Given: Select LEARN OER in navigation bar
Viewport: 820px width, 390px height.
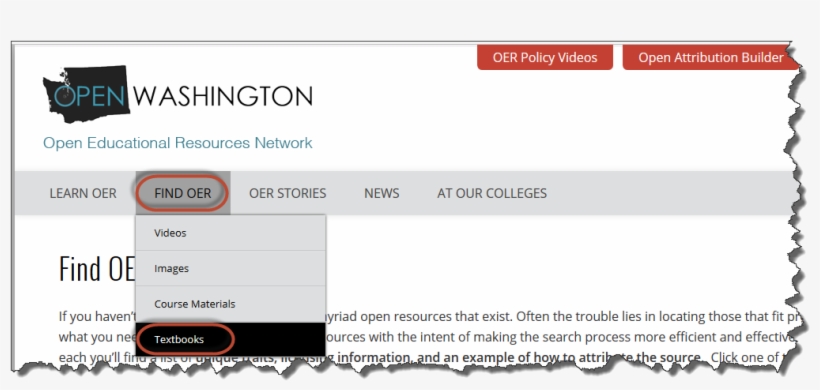Looking at the screenshot, I should pos(83,193).
